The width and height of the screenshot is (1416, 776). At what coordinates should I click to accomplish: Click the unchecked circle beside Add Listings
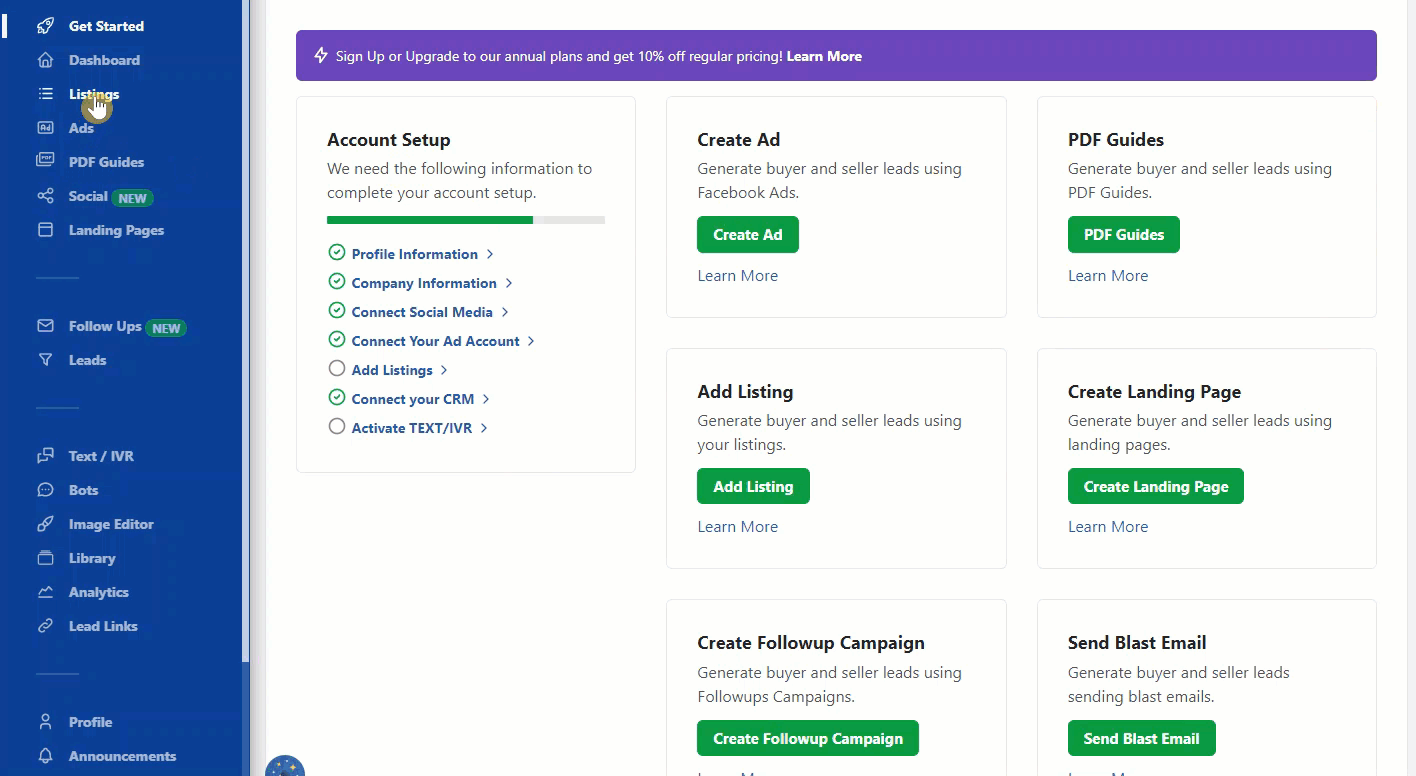[x=337, y=369]
